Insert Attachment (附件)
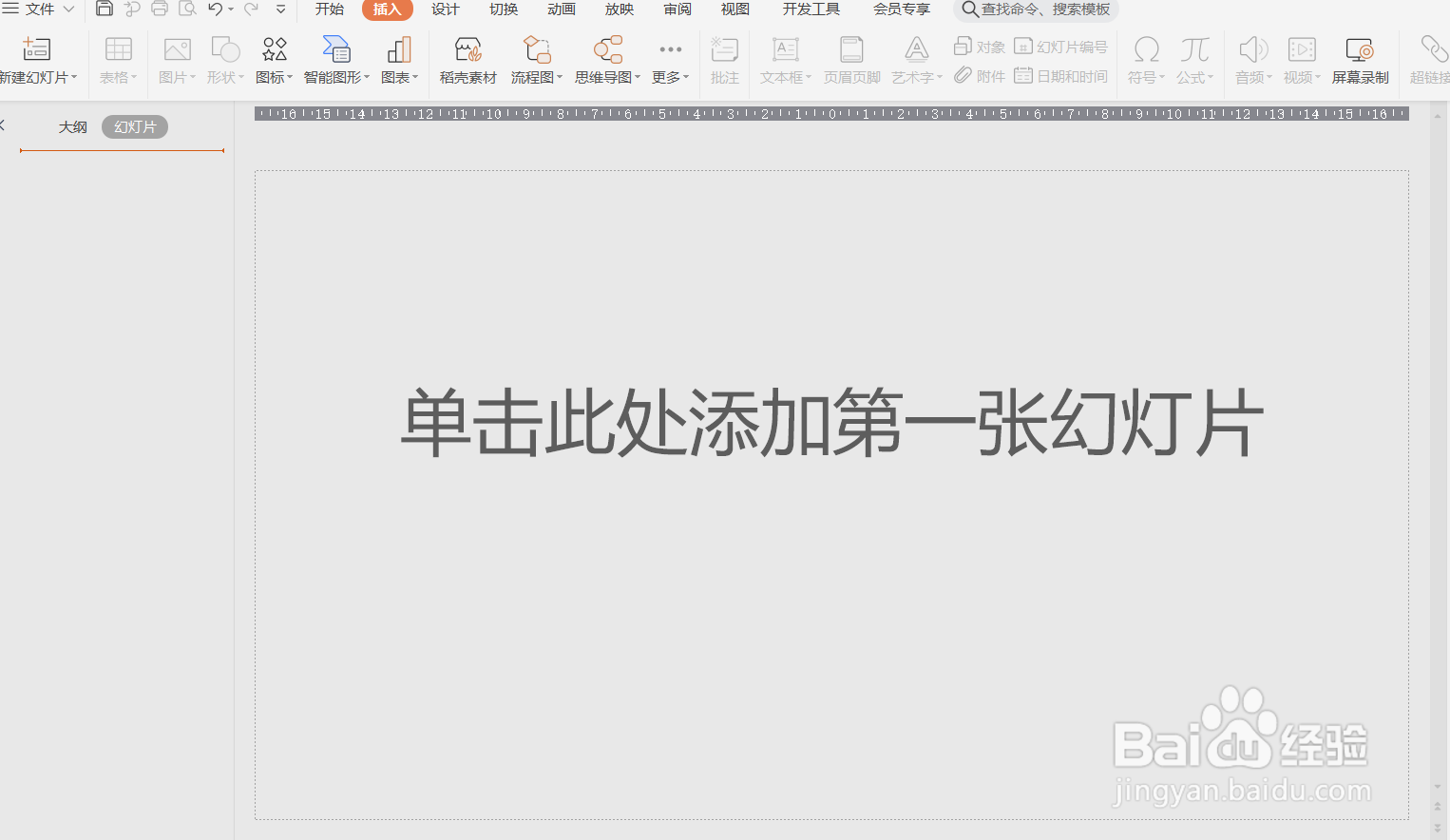This screenshot has height=840, width=1450. [980, 76]
